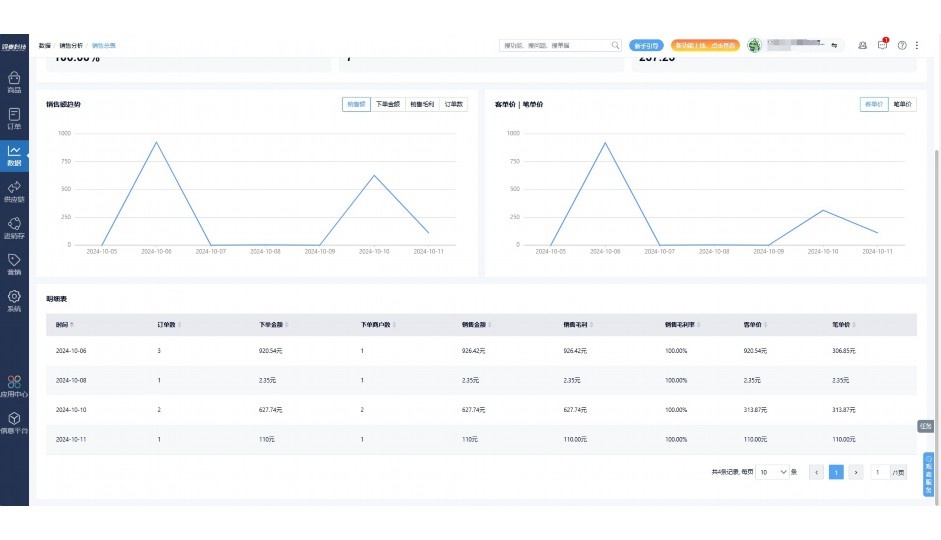This screenshot has width=941, height=540.
Task: Click the blue 新手引导 button
Action: (x=647, y=45)
